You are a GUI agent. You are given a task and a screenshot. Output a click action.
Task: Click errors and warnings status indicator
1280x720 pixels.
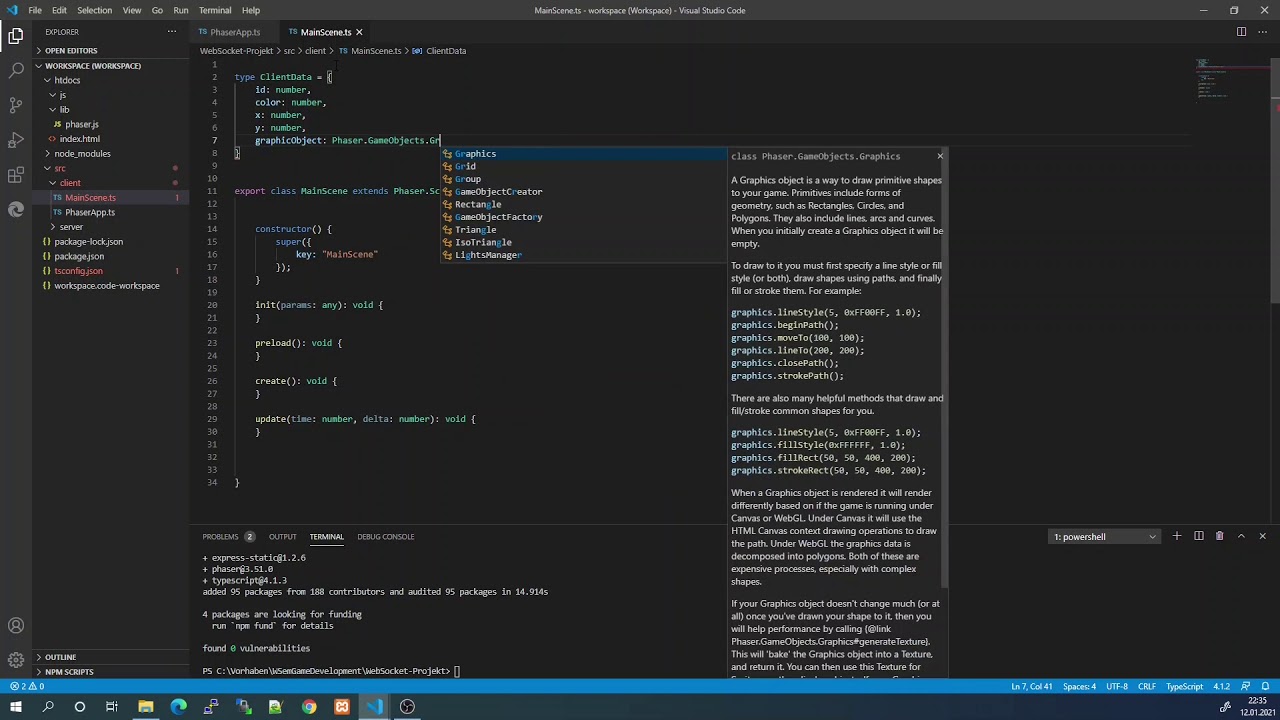point(27,687)
